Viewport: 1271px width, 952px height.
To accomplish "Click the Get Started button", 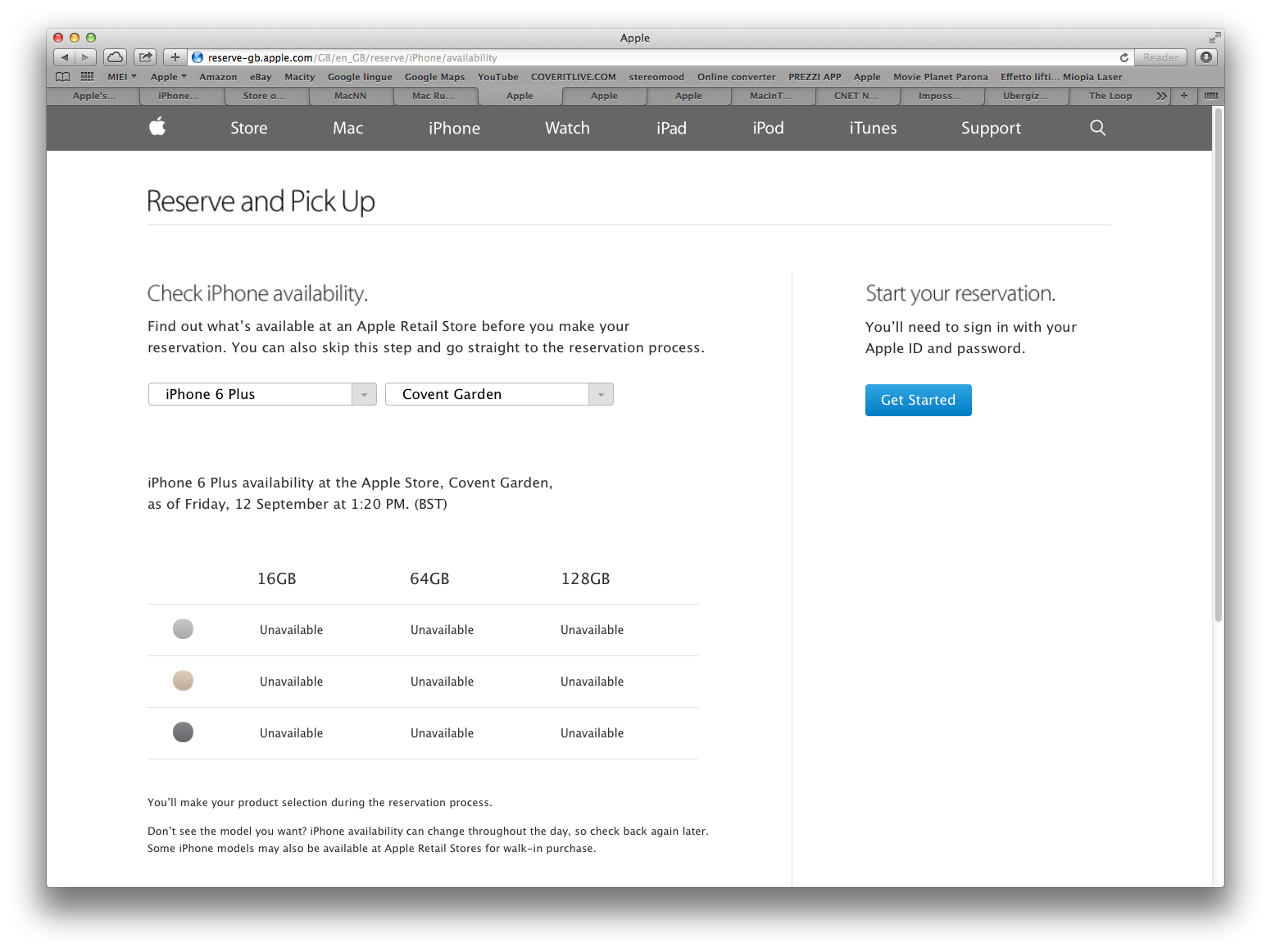I will 919,400.
